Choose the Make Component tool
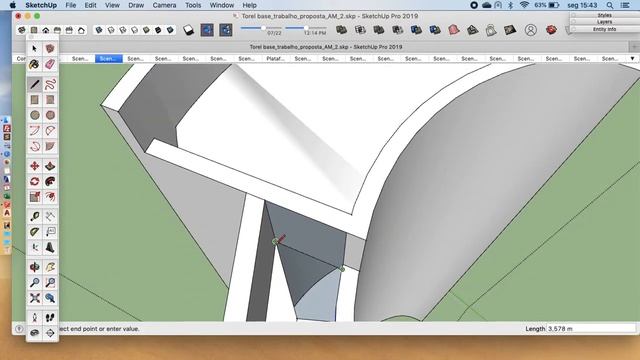 [50, 49]
